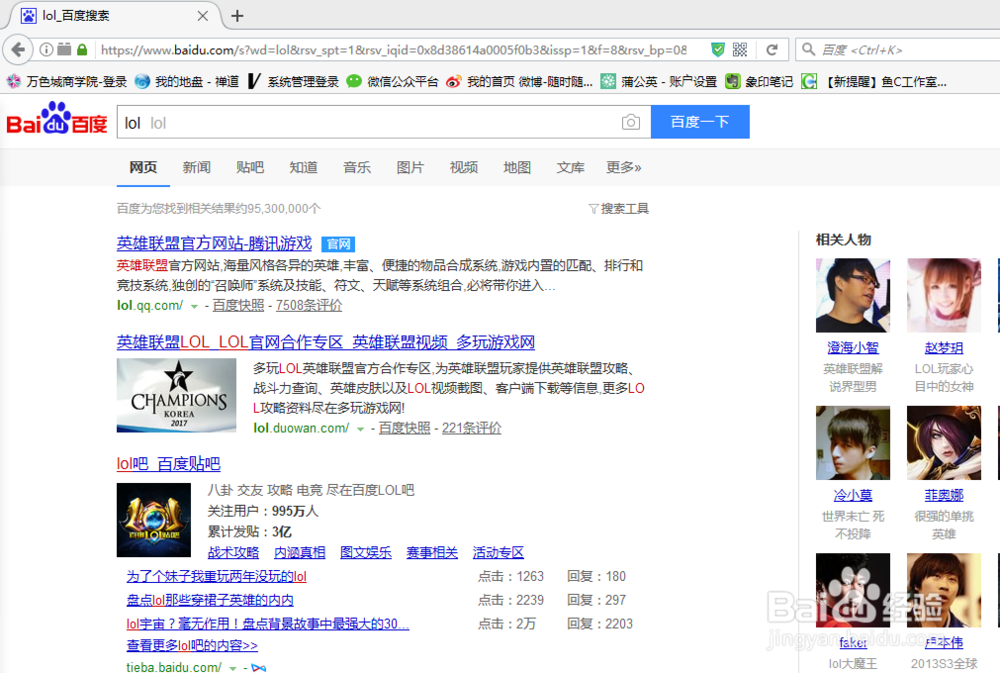Image resolution: width=1000 pixels, height=673 pixels.
Task: Open the QR code icon in address bar
Action: pyautogui.click(x=740, y=49)
